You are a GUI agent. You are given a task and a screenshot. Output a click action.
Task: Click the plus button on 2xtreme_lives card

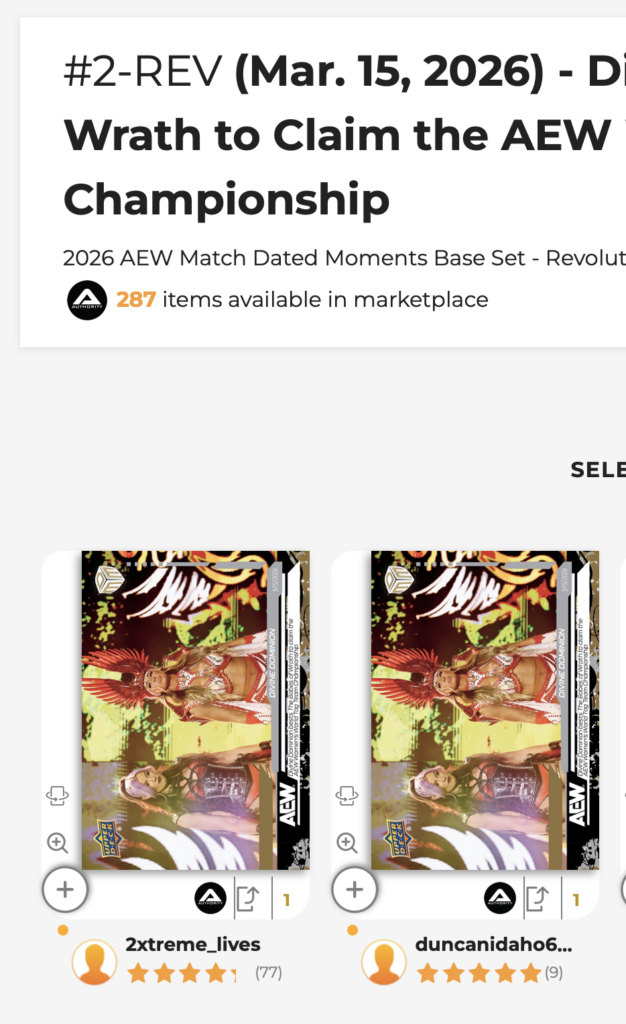tap(65, 889)
